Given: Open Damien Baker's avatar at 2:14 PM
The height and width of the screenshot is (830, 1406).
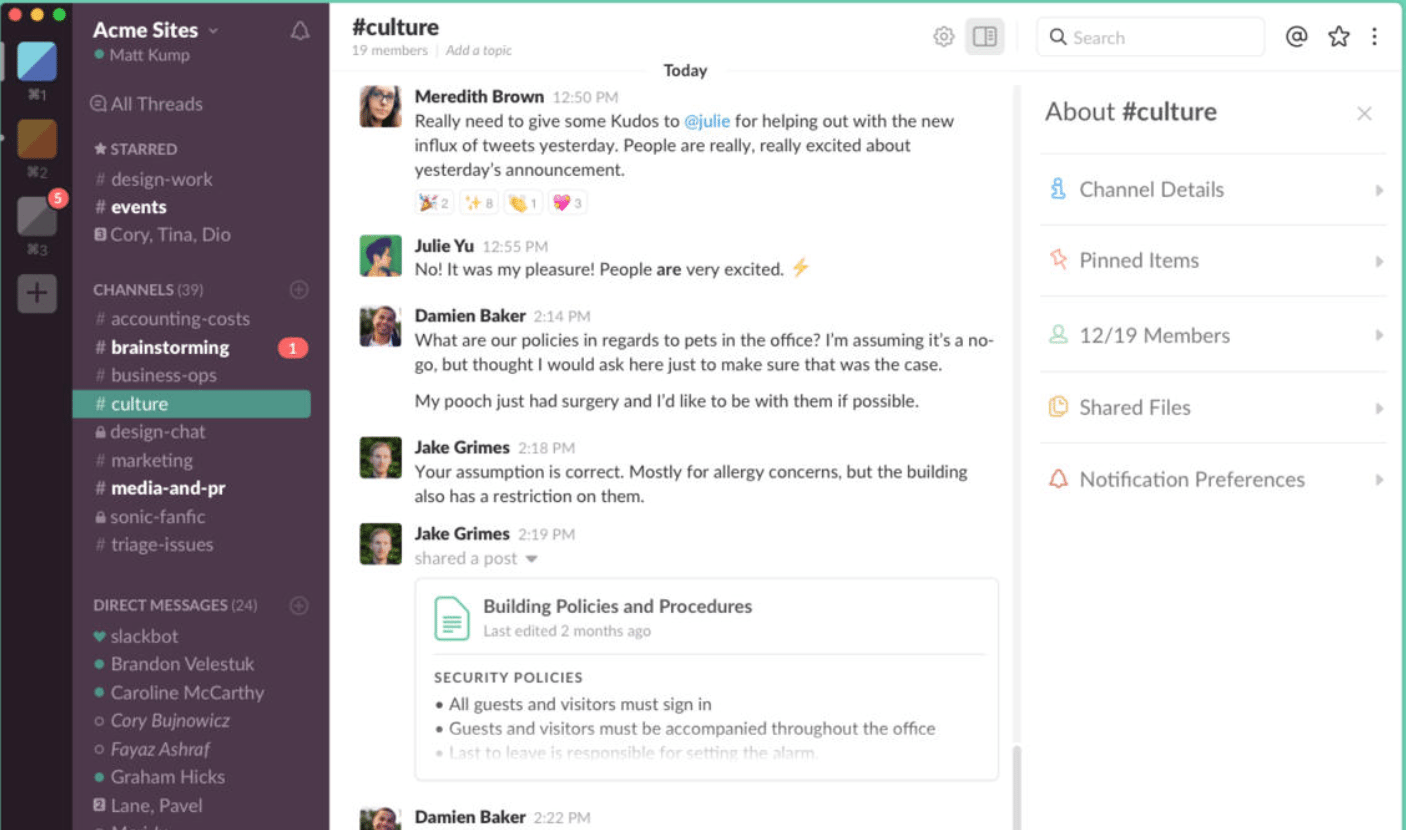Looking at the screenshot, I should coord(380,326).
